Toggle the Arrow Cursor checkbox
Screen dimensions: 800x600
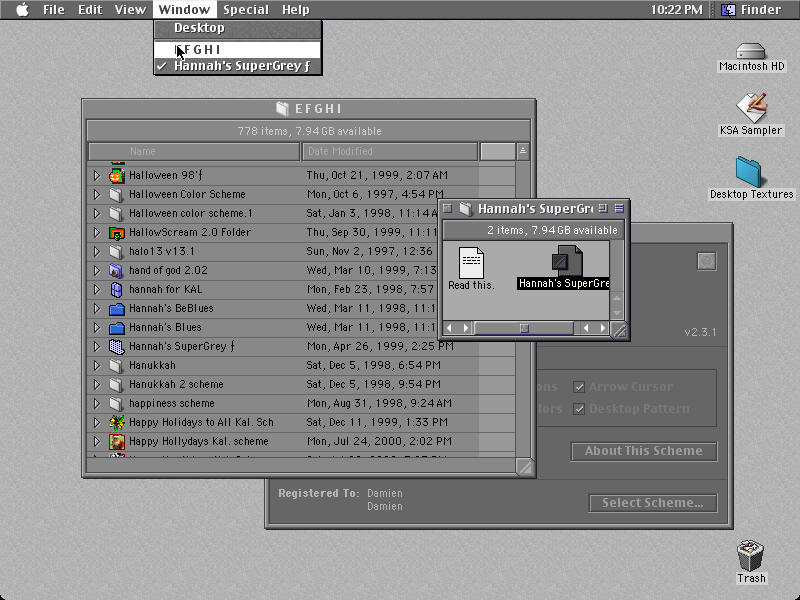(579, 387)
